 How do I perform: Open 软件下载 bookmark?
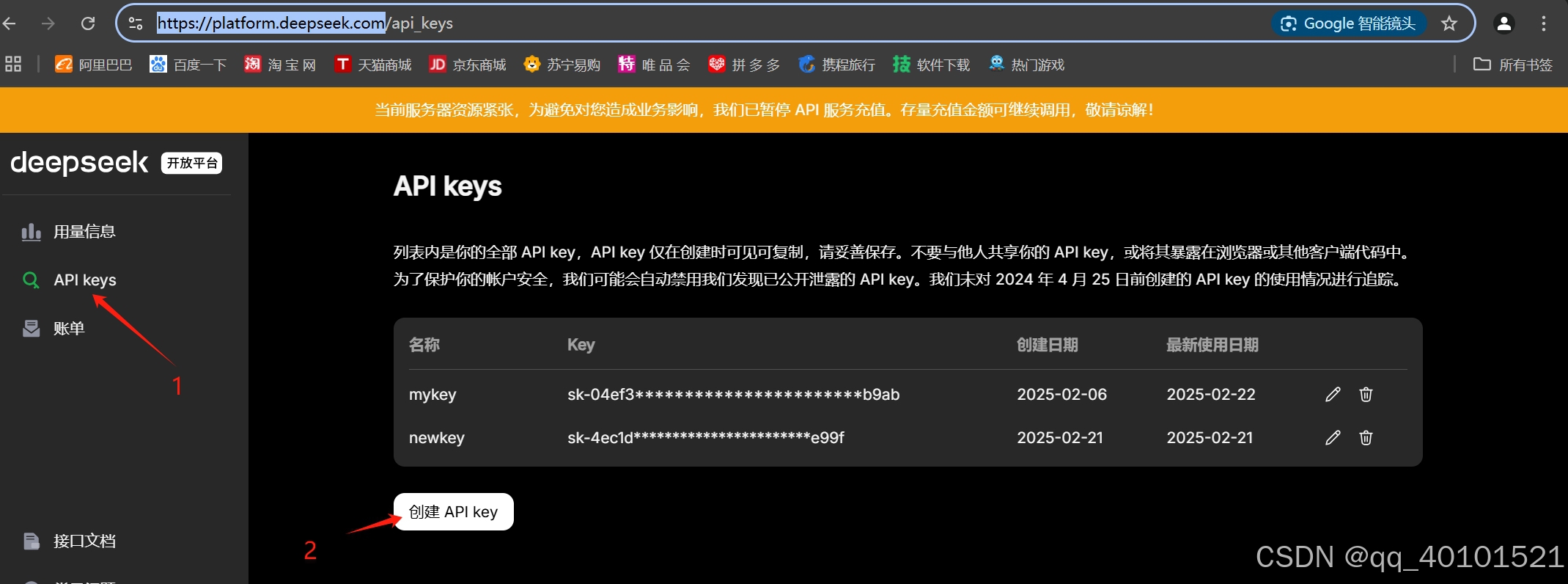point(931,65)
